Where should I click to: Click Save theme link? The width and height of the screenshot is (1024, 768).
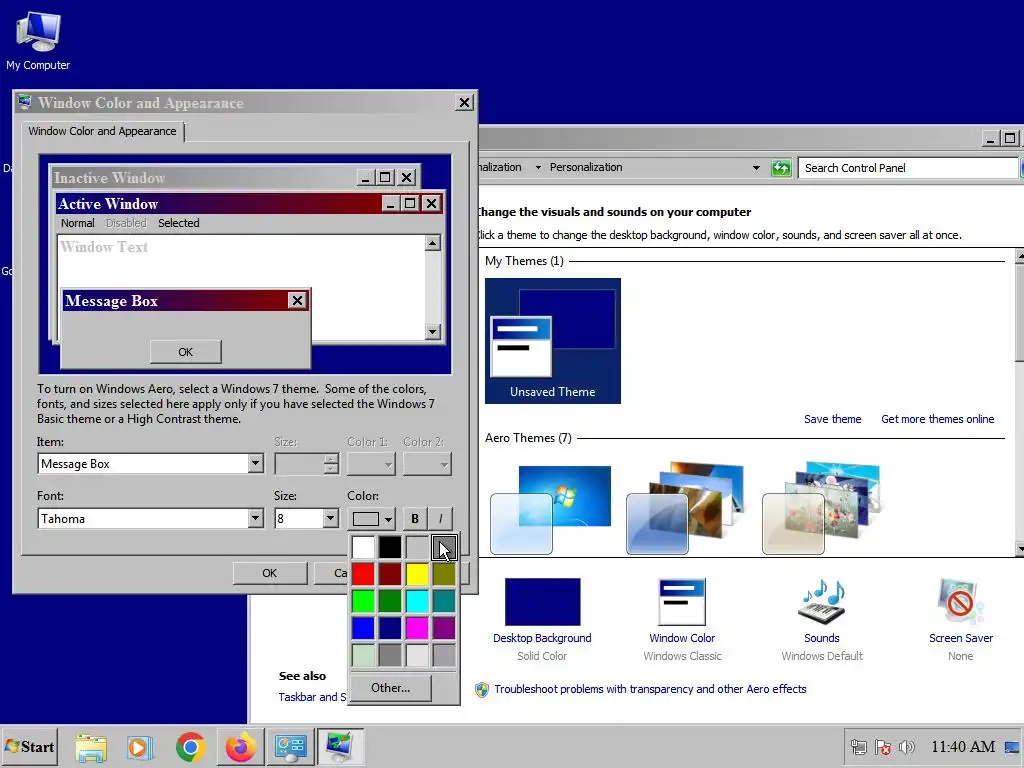point(832,419)
